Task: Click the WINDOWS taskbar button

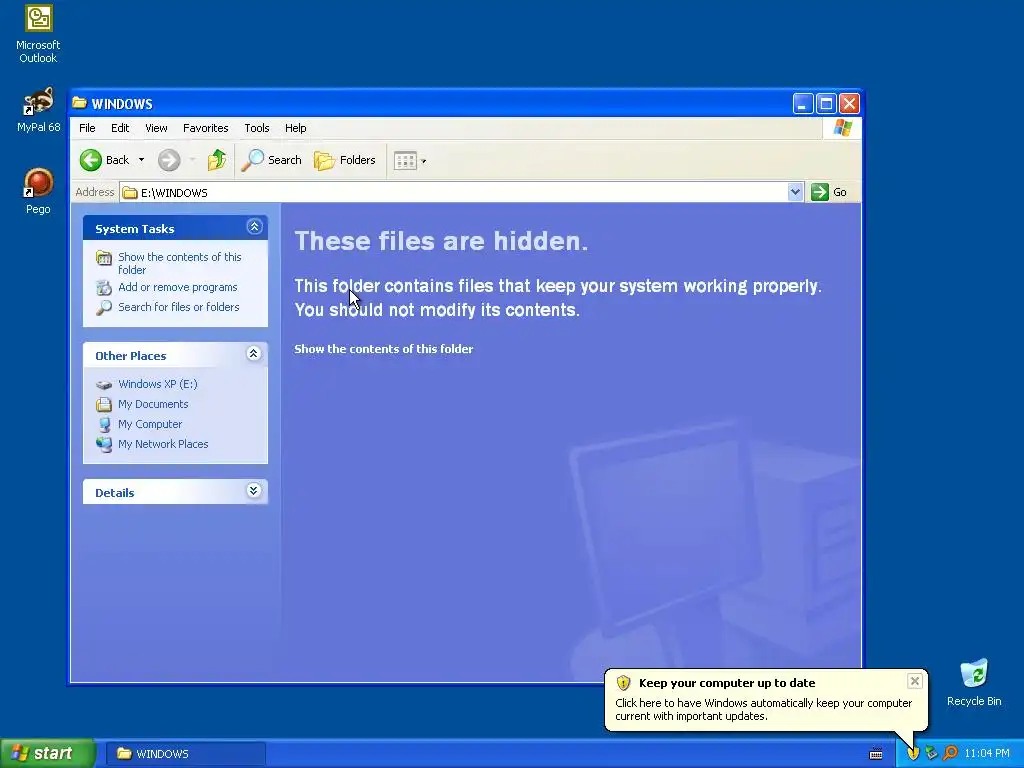Action: point(186,754)
